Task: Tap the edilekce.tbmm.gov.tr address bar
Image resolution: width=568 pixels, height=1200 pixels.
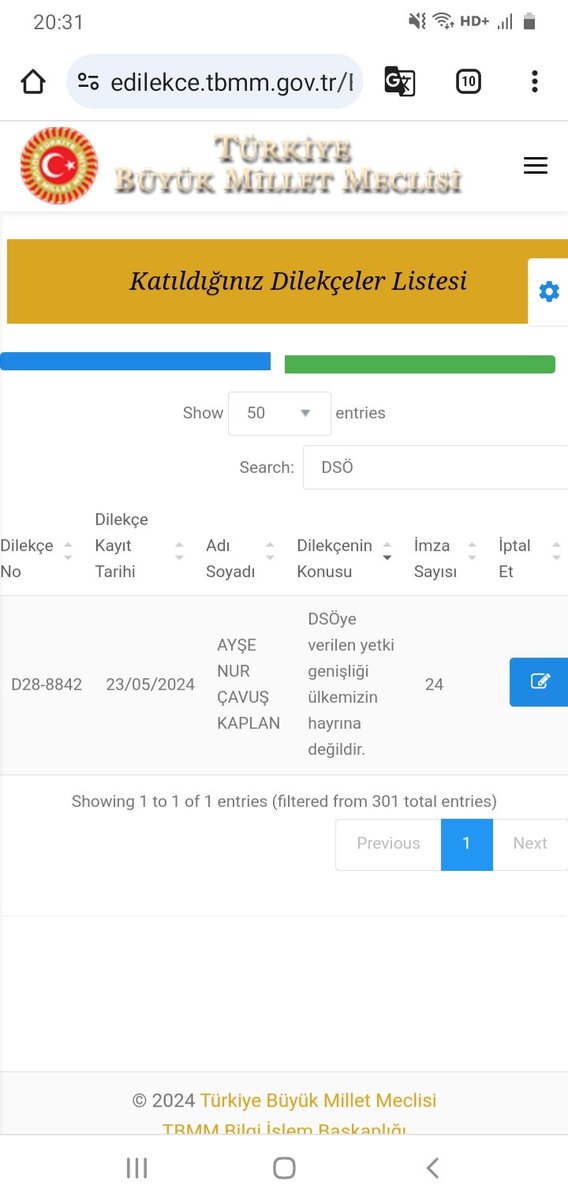Action: click(x=214, y=82)
